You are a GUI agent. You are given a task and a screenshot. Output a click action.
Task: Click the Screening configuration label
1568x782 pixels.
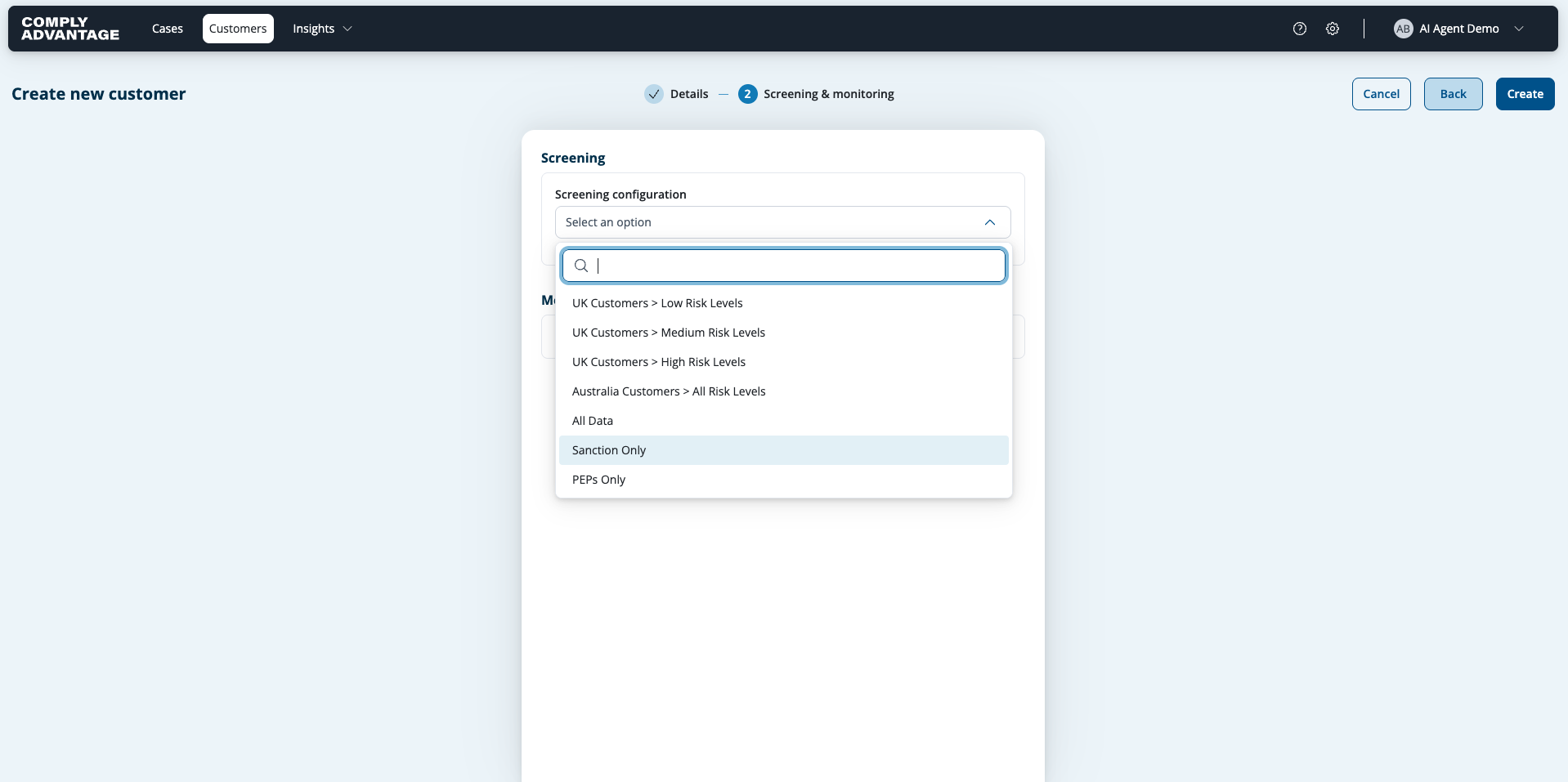tap(620, 194)
